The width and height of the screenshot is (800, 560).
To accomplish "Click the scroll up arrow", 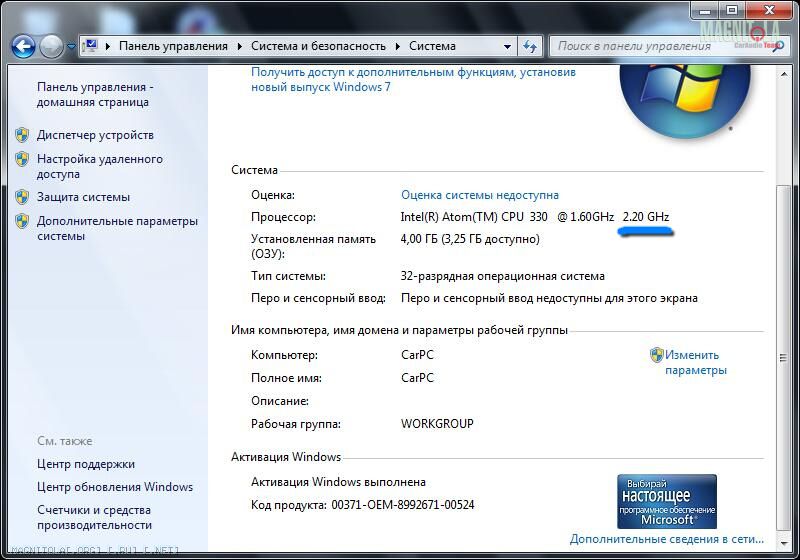I will click(783, 74).
